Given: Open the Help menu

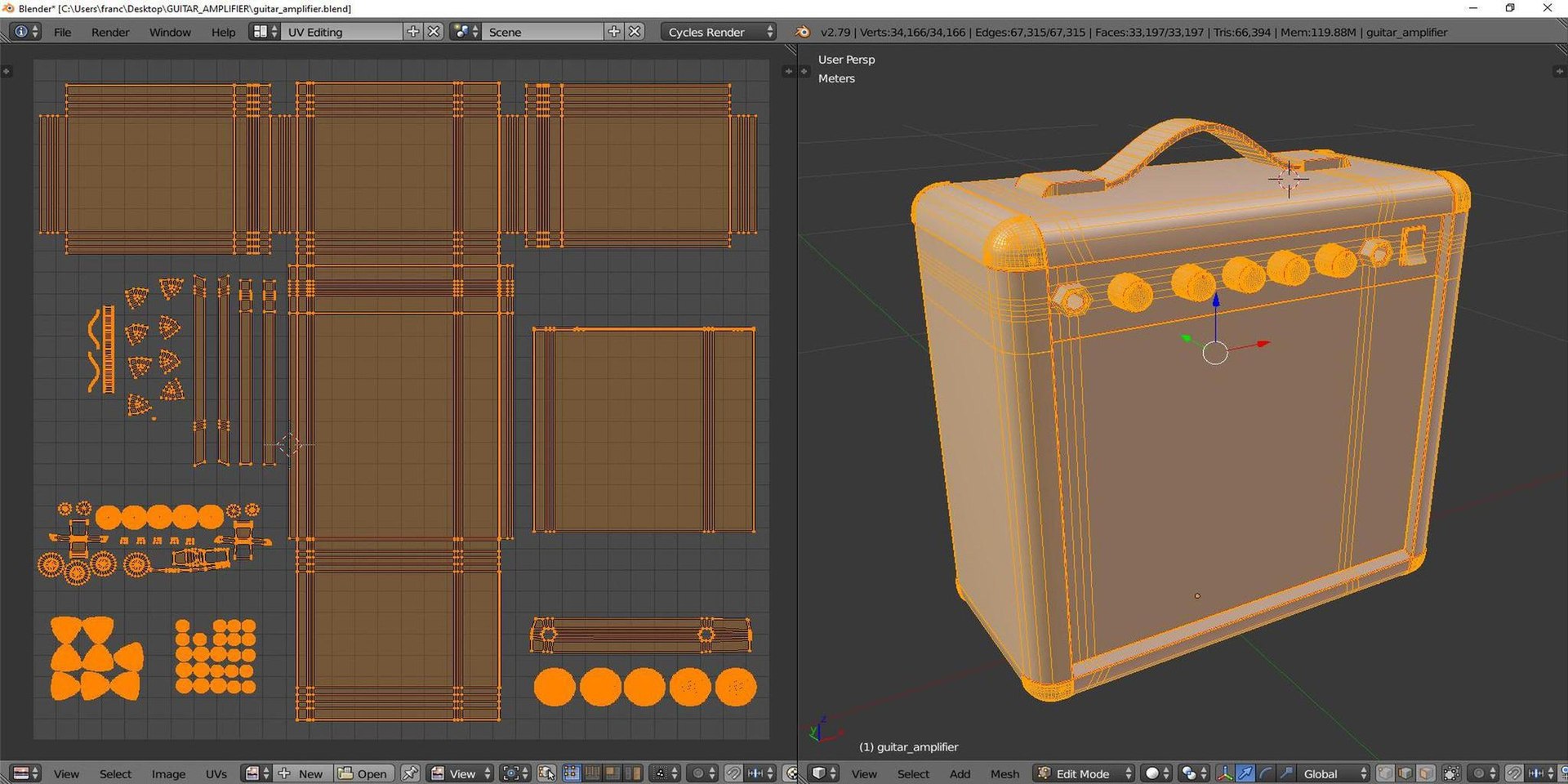Looking at the screenshot, I should (223, 32).
